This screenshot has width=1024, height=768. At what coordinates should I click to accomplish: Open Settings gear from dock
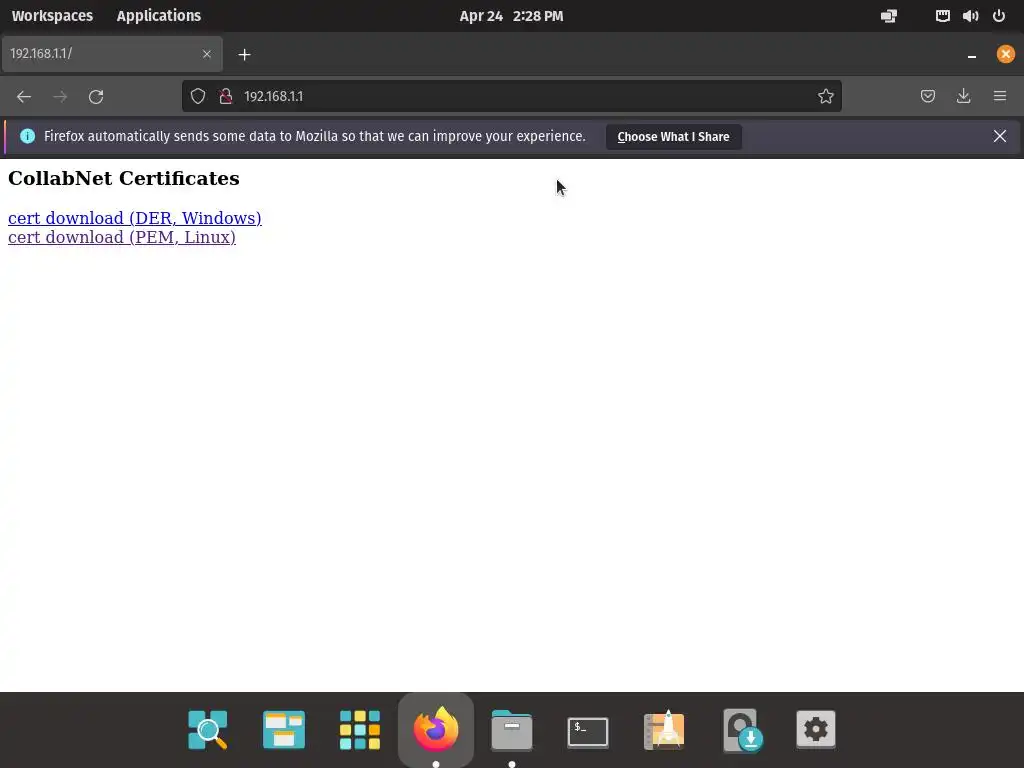click(x=816, y=729)
